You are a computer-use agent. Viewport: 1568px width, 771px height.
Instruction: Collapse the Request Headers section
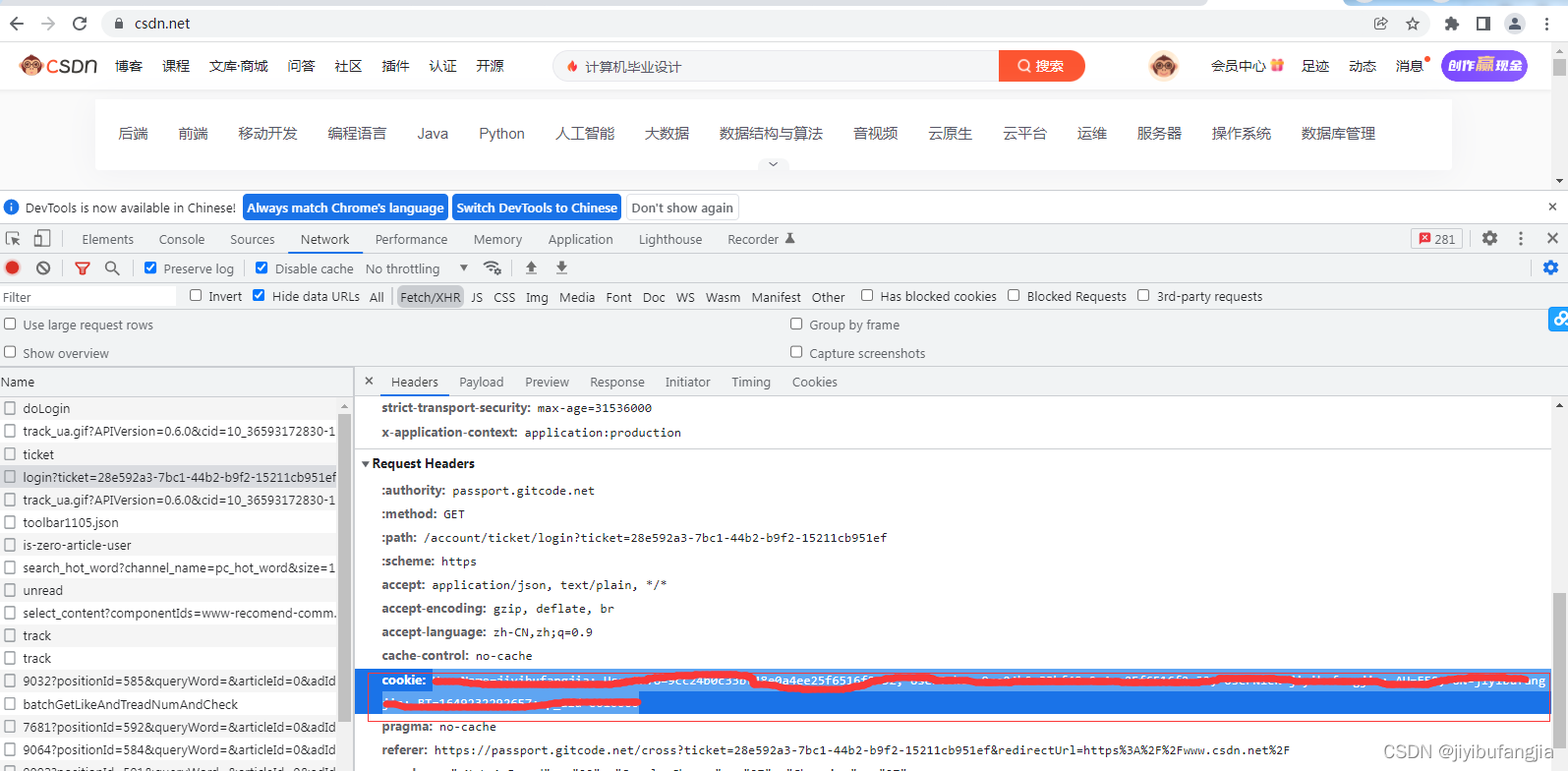pos(366,463)
